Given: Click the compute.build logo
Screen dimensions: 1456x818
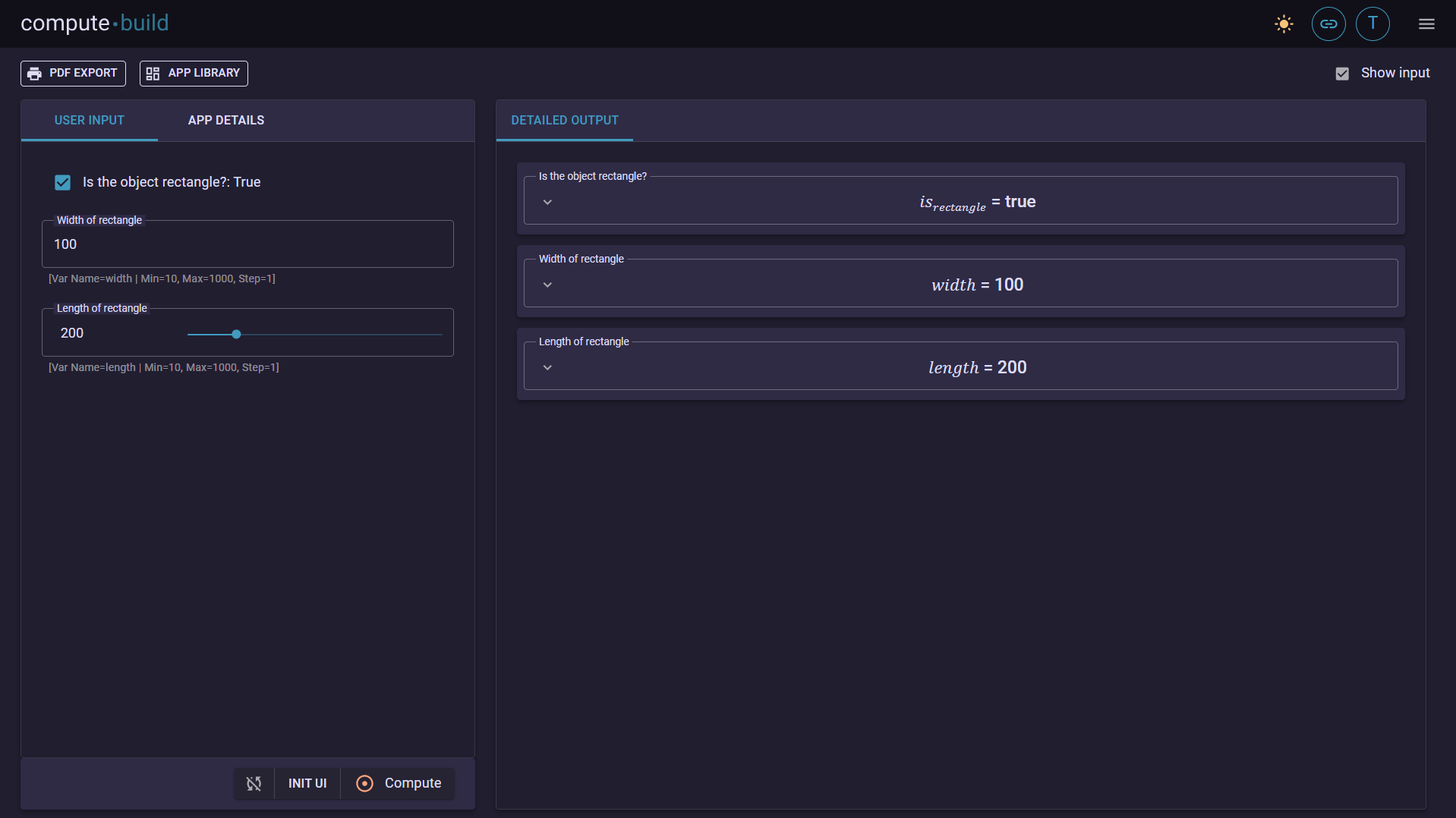Looking at the screenshot, I should tap(95, 24).
